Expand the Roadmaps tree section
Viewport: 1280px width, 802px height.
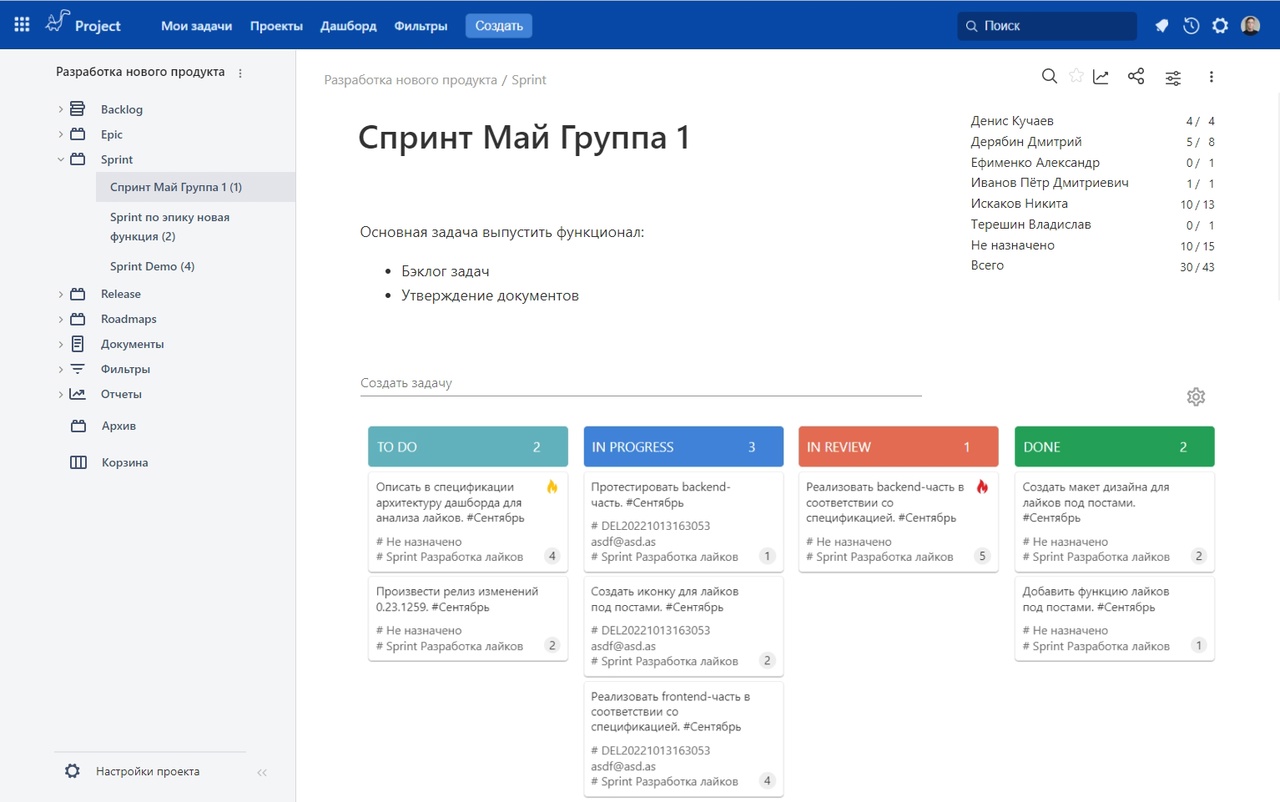point(61,319)
